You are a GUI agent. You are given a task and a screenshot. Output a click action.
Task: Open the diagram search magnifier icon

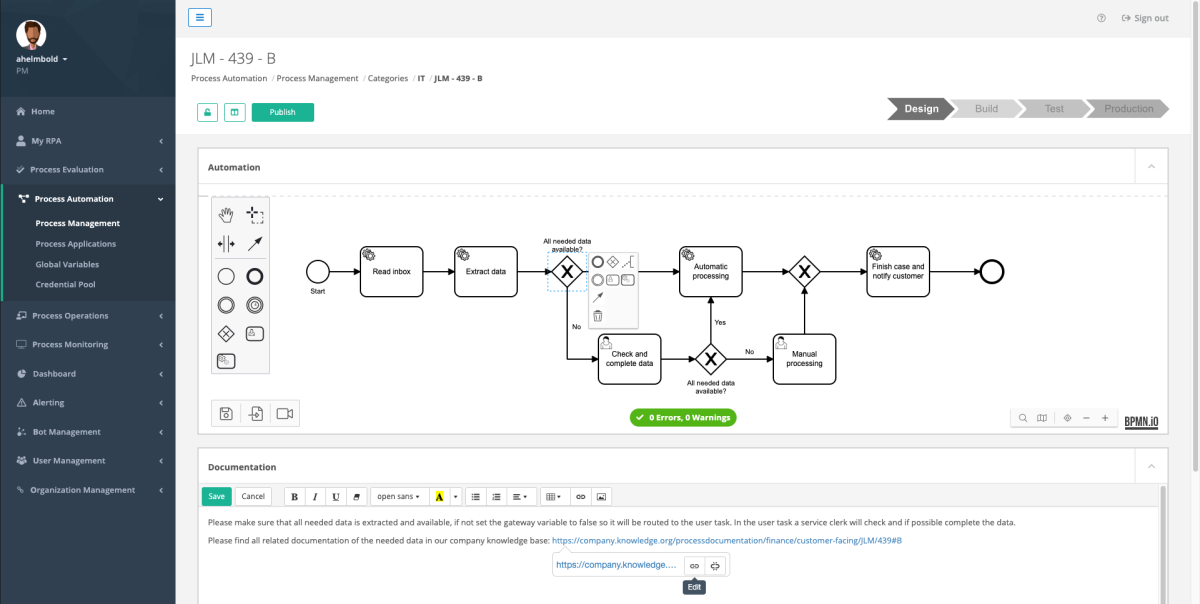(x=1022, y=417)
